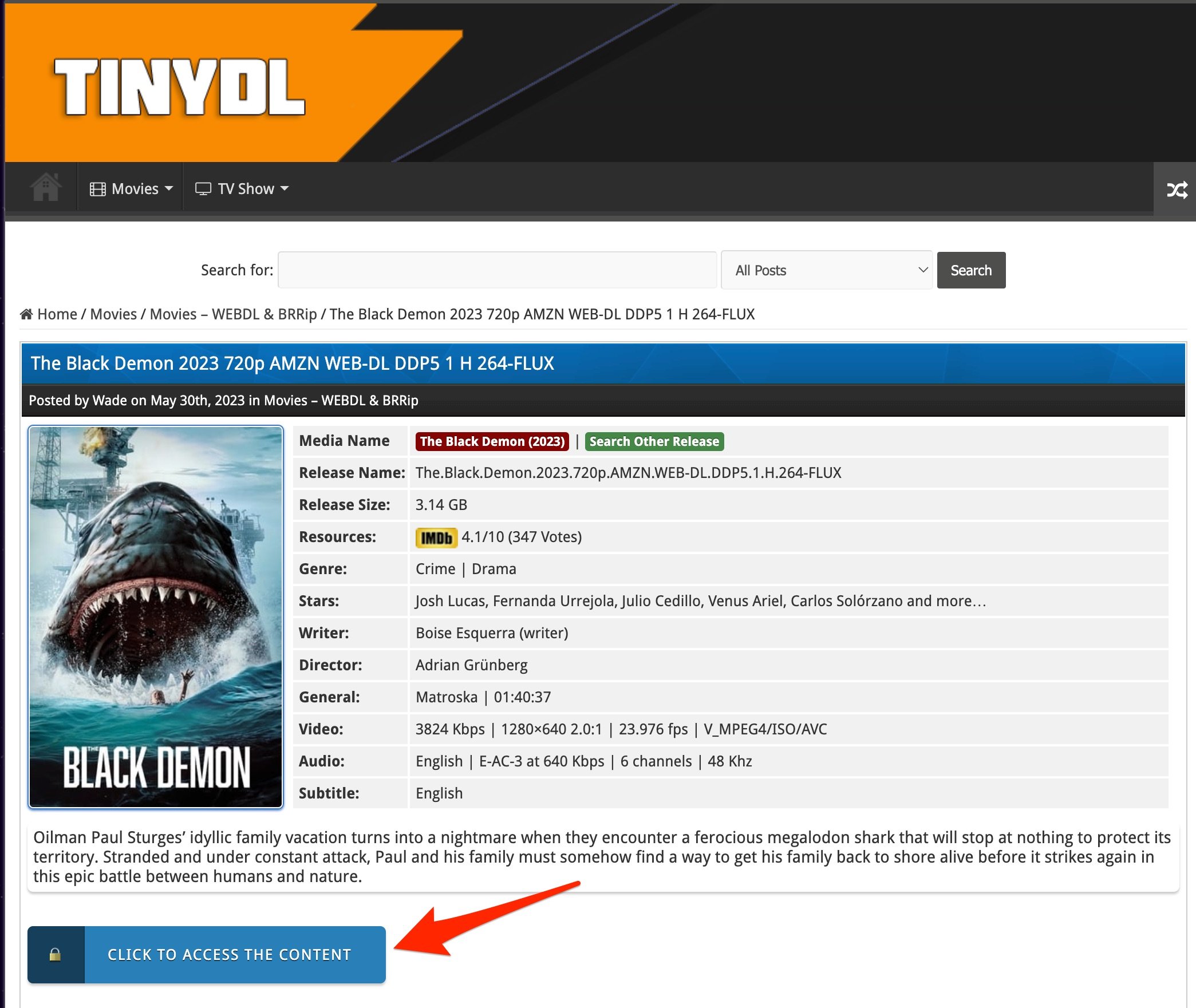This screenshot has height=1008, width=1196.
Task: Click the plot summary paragraph about Oilman Paul Sturges
Action: click(x=602, y=857)
